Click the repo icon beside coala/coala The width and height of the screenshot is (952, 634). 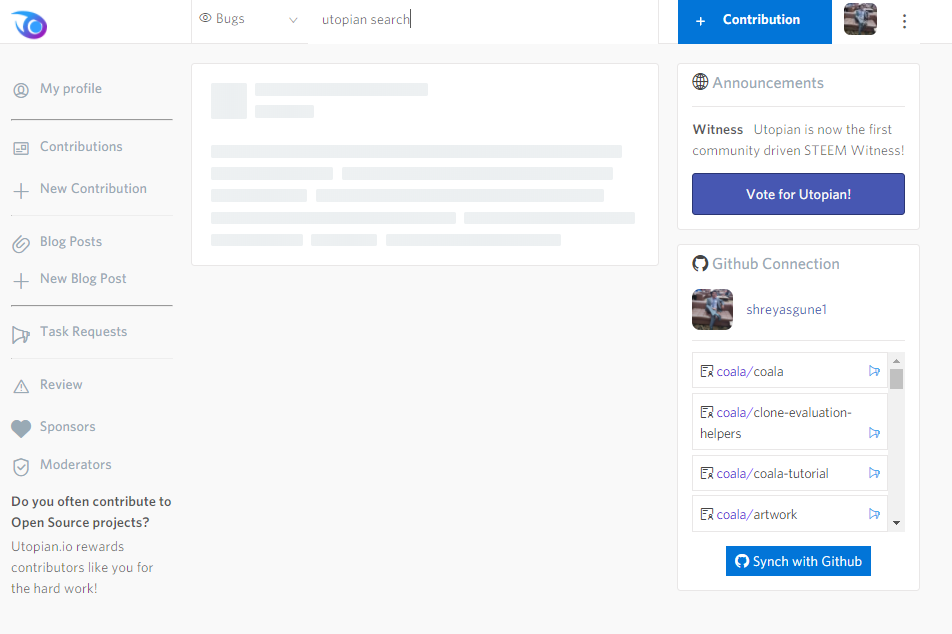pyautogui.click(x=707, y=371)
